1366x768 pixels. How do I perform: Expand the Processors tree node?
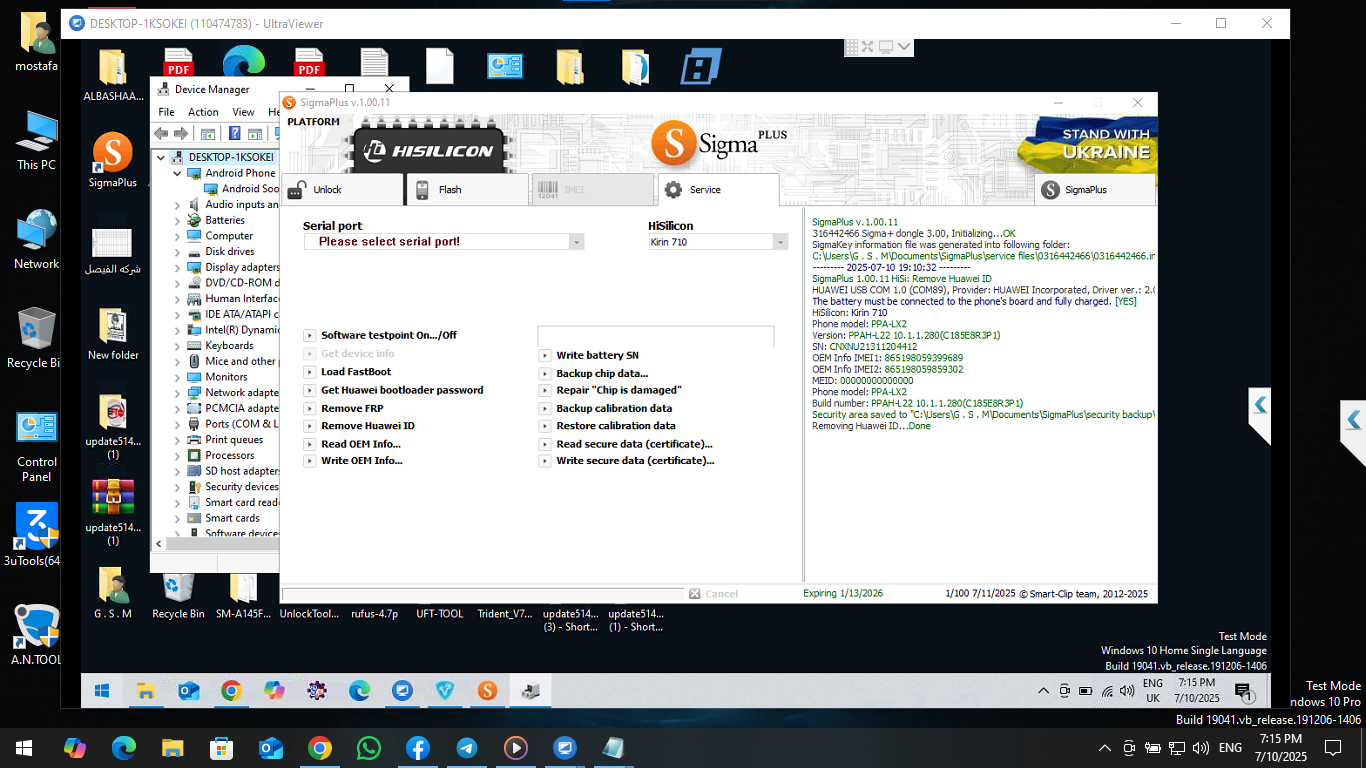click(178, 455)
